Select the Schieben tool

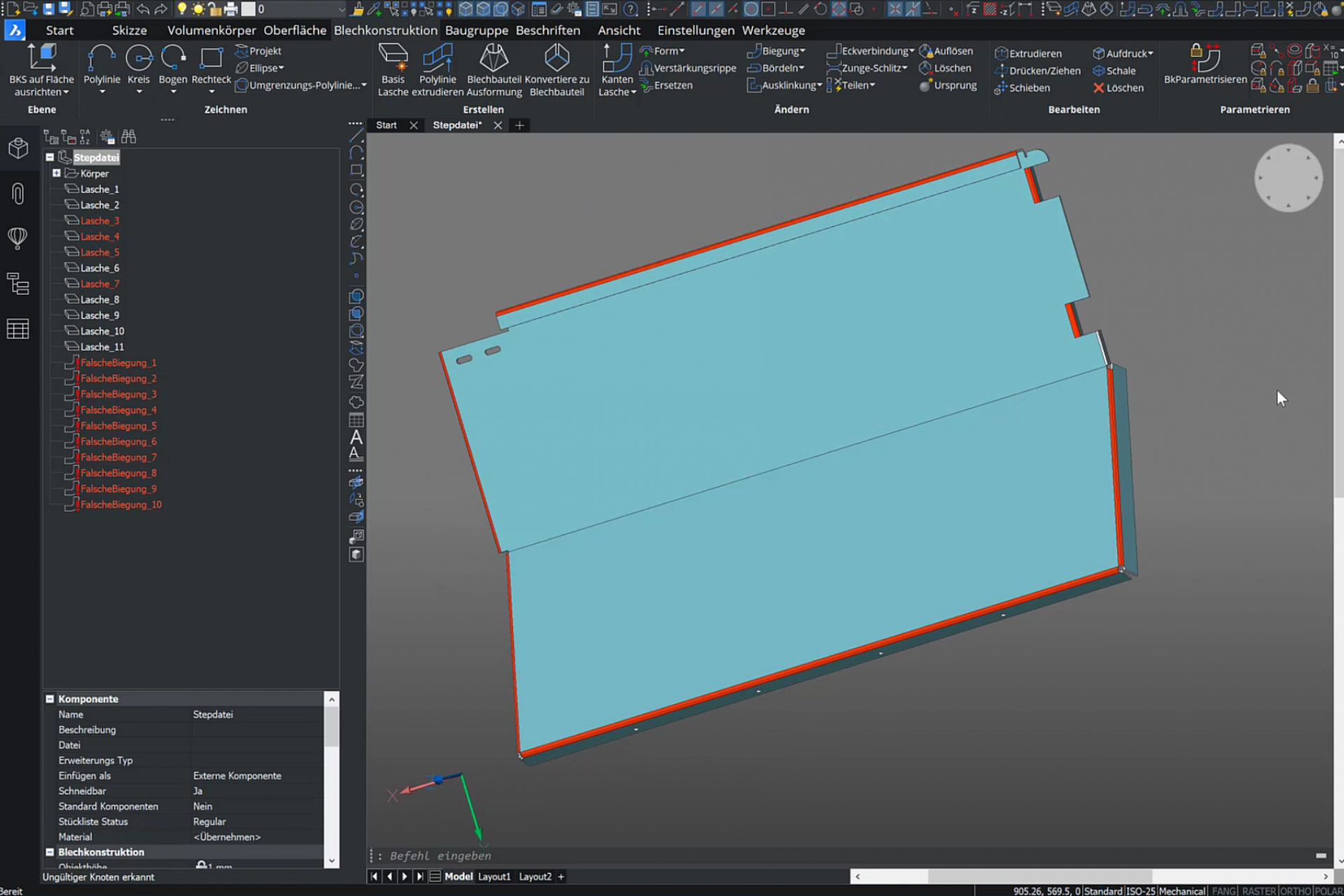pos(1022,87)
